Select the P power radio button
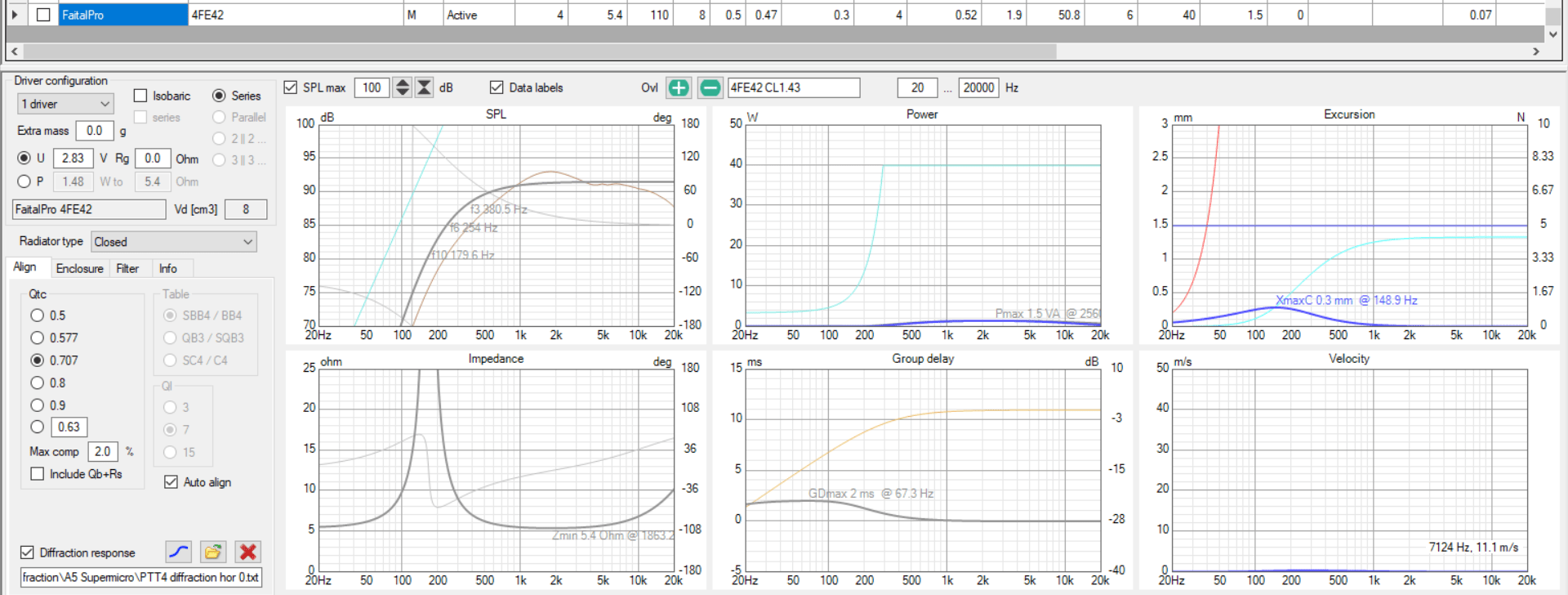This screenshot has height=595, width=1568. 24,181
